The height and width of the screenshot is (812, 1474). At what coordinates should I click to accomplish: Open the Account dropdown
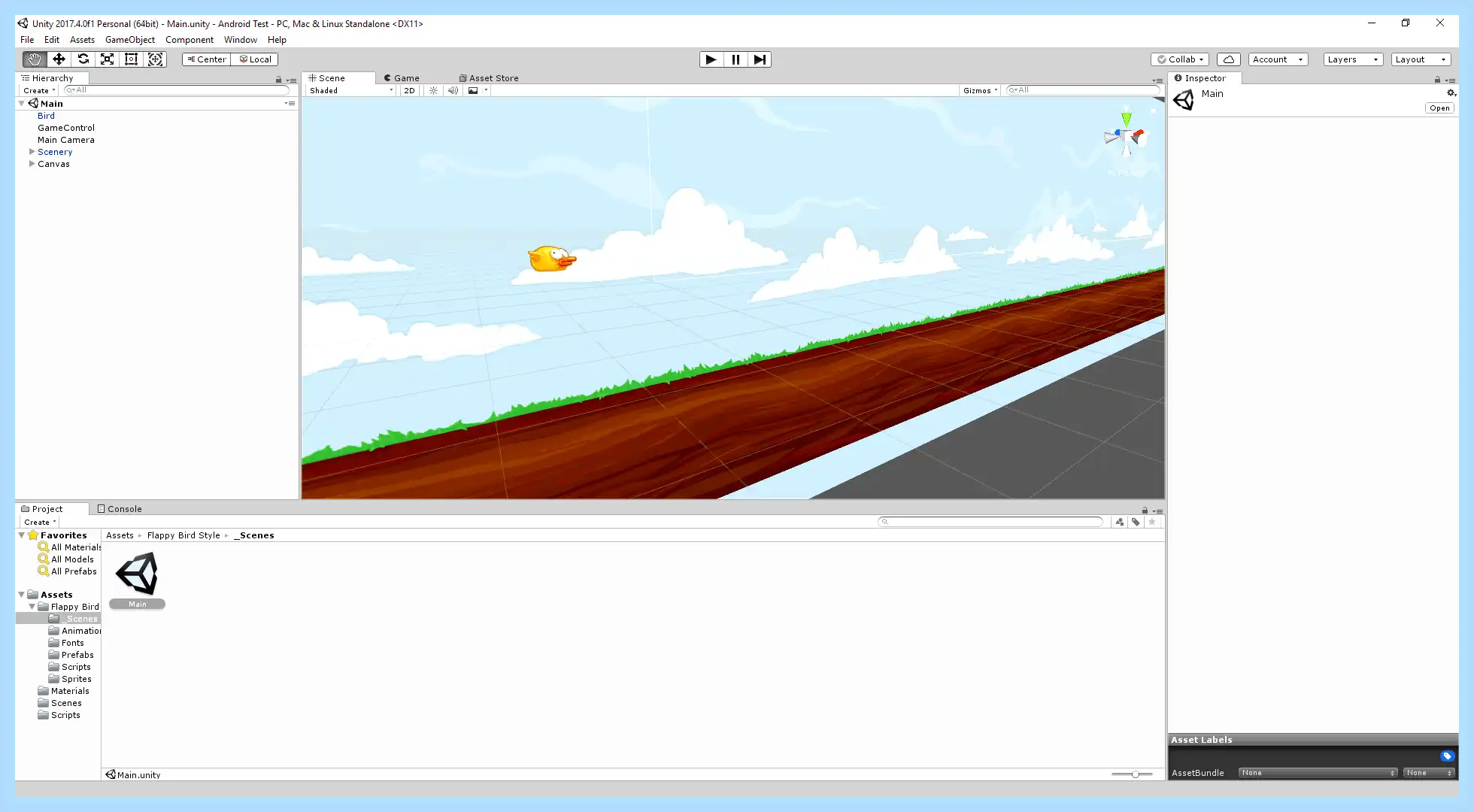tap(1278, 59)
